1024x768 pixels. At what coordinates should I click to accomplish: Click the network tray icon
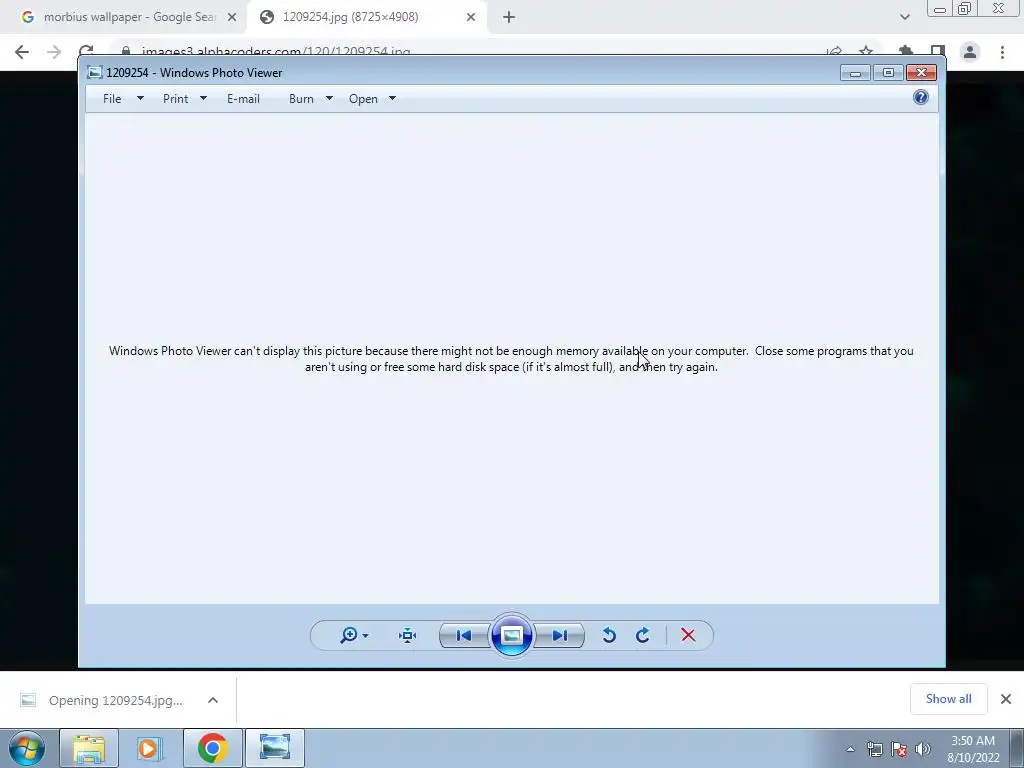click(874, 749)
